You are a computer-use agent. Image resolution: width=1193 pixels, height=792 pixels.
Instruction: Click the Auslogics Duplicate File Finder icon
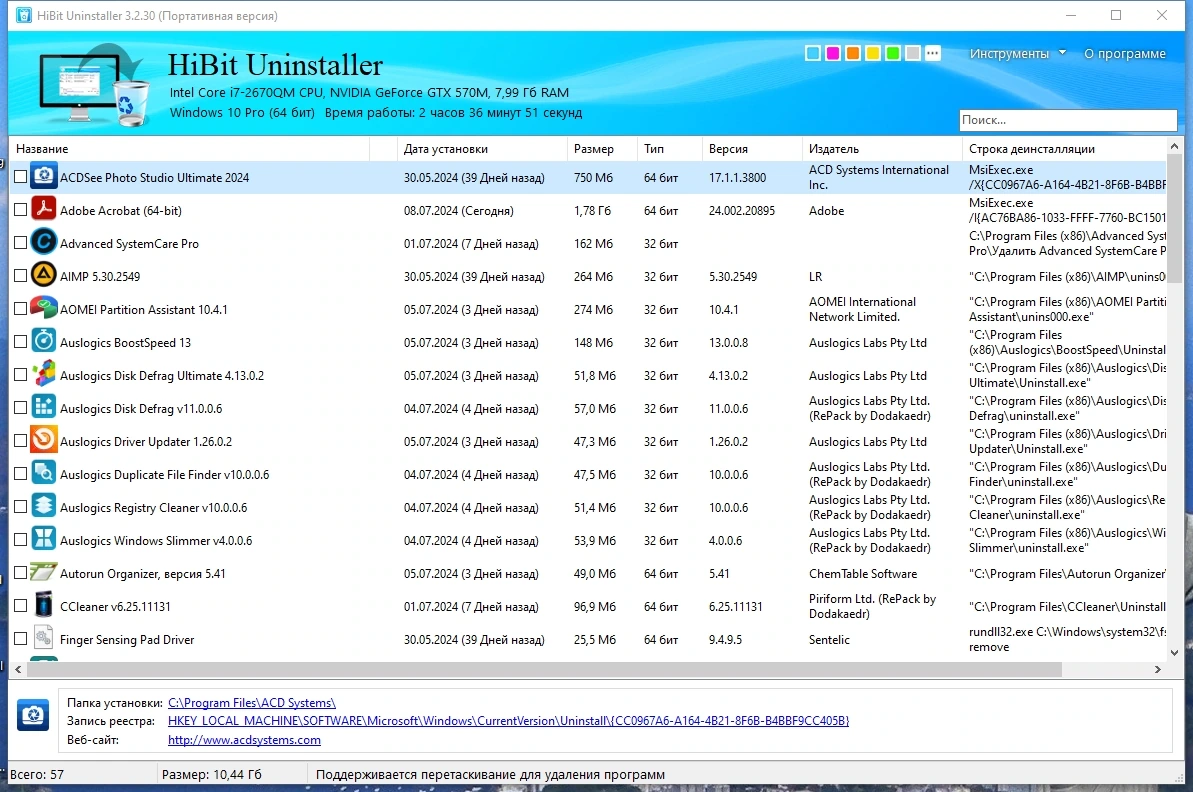point(43,473)
